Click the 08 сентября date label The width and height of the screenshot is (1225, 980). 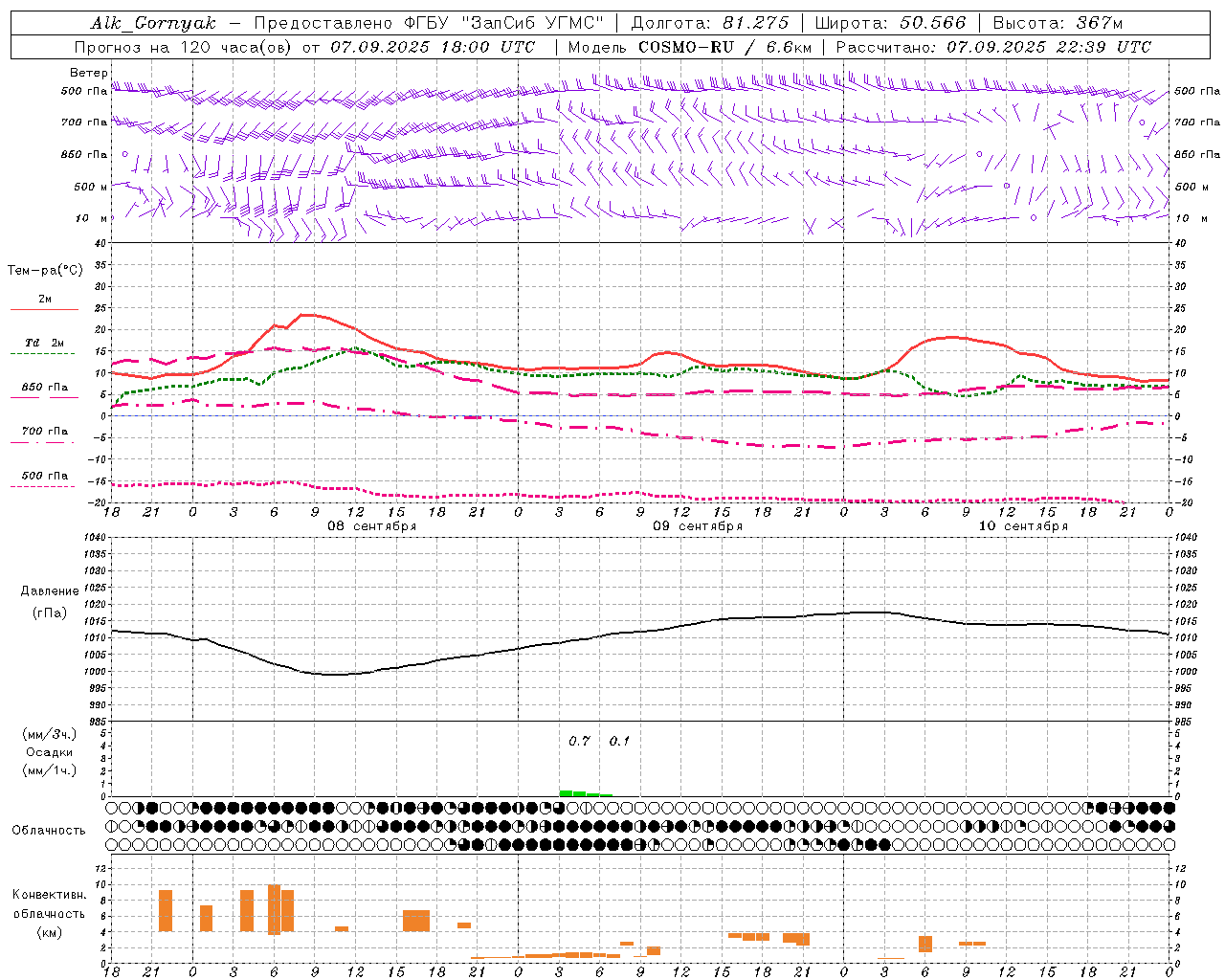[372, 526]
